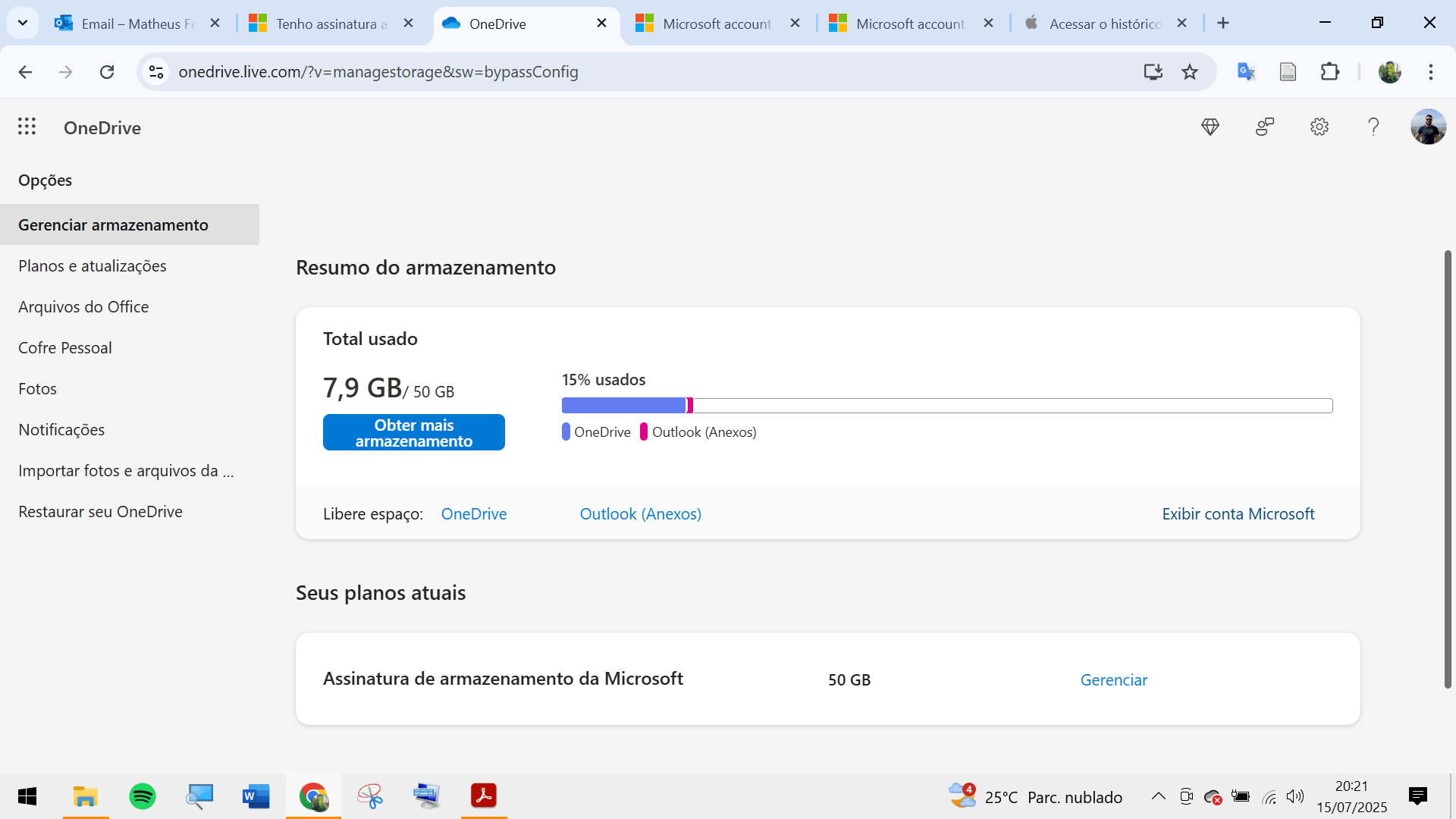Image resolution: width=1456 pixels, height=819 pixels.
Task: Open Adobe Acrobat from the taskbar
Action: click(484, 796)
